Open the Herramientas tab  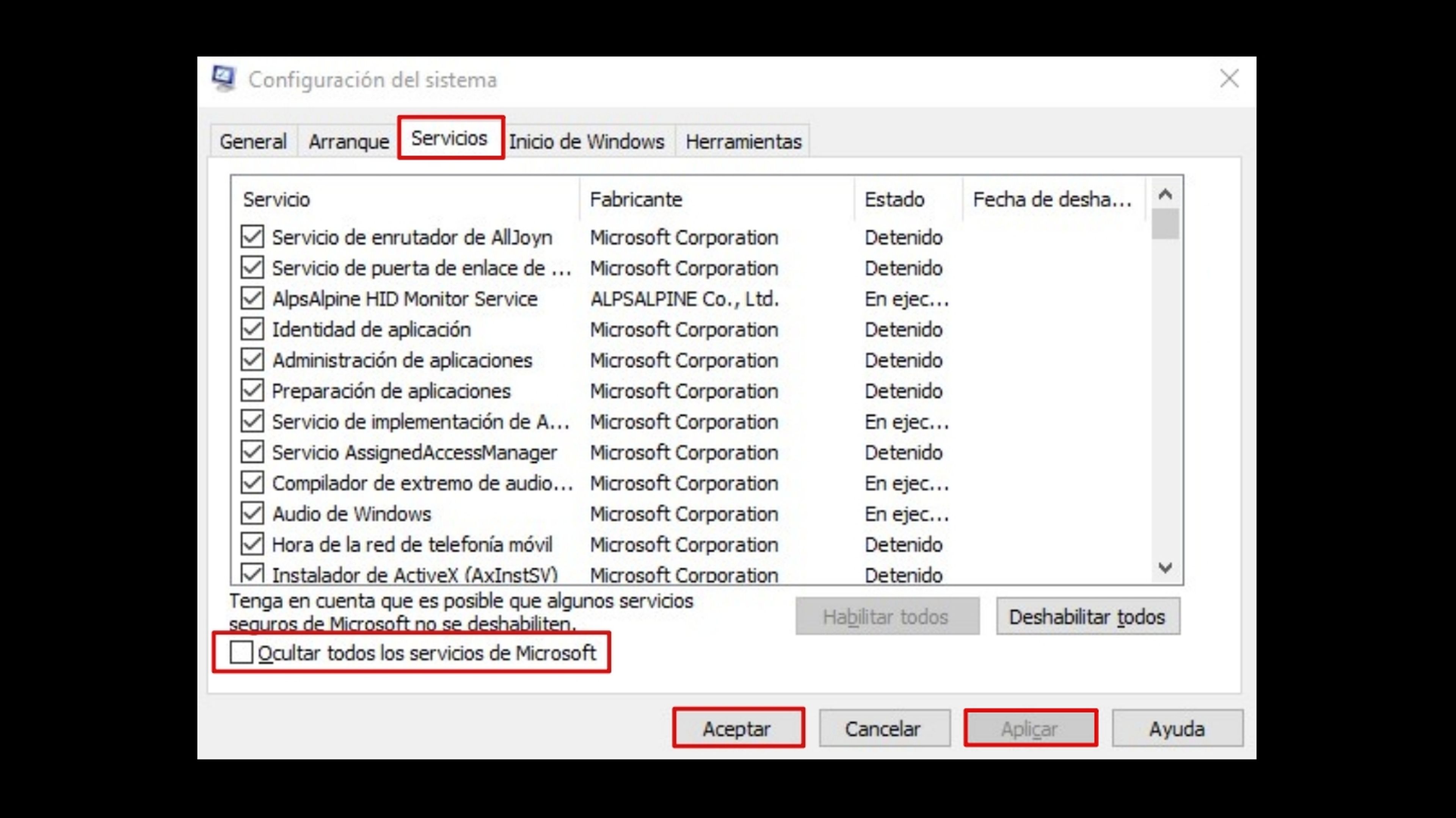[x=743, y=141]
